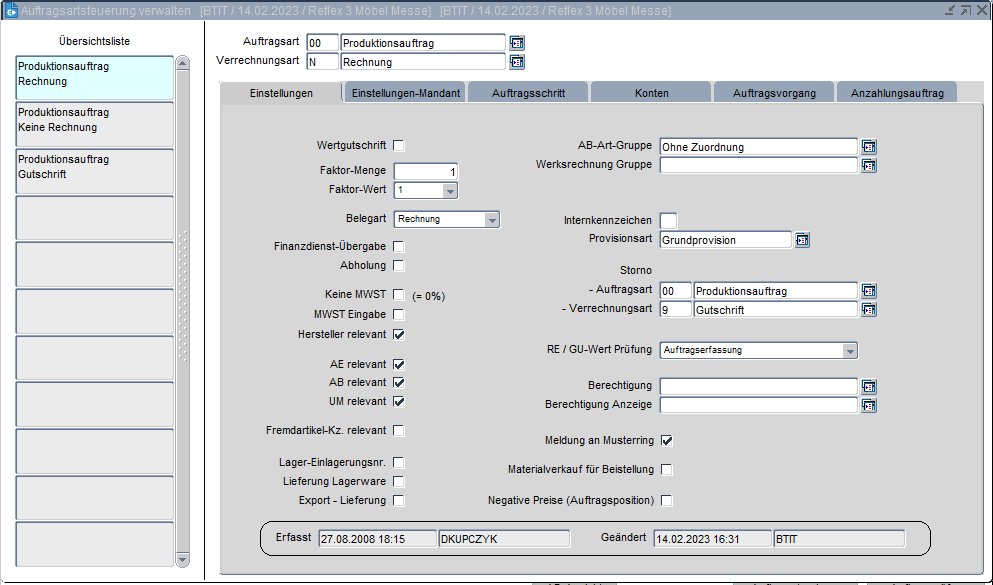The image size is (993, 585).
Task: Toggle Meldung an Musterring checkbox
Action: pyautogui.click(x=667, y=440)
